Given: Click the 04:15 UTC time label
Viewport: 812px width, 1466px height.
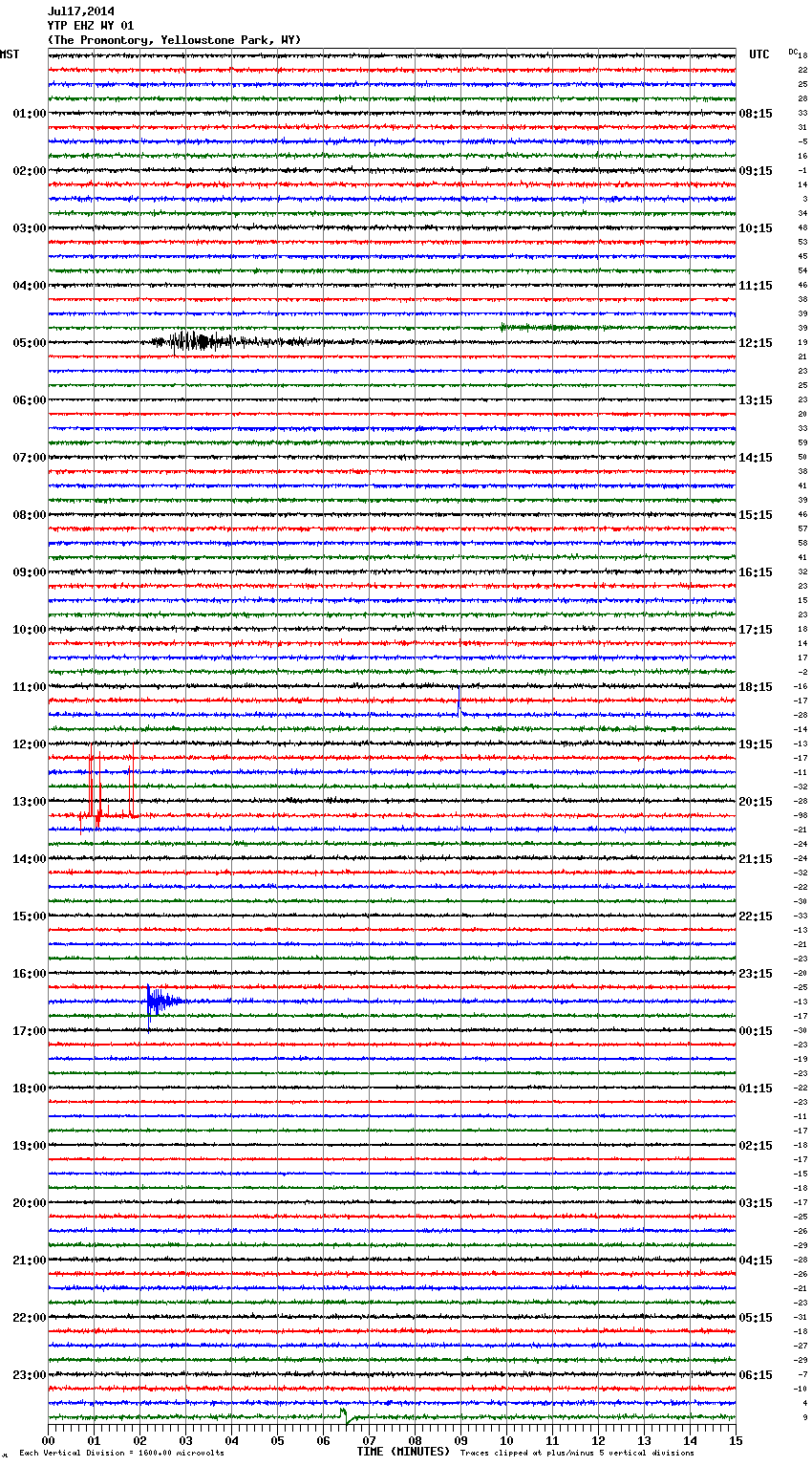Looking at the screenshot, I should 756,1261.
